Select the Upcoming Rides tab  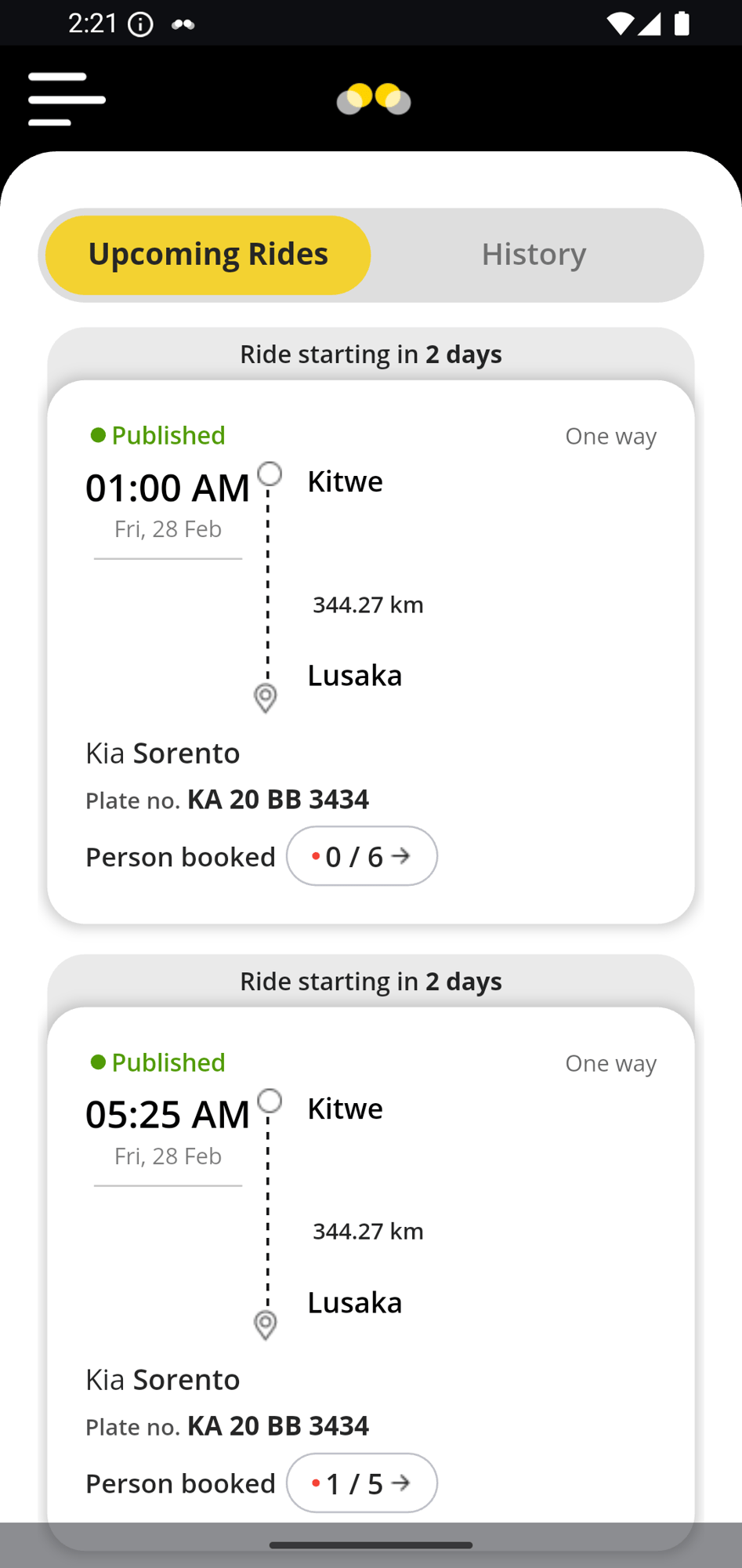[x=208, y=255]
